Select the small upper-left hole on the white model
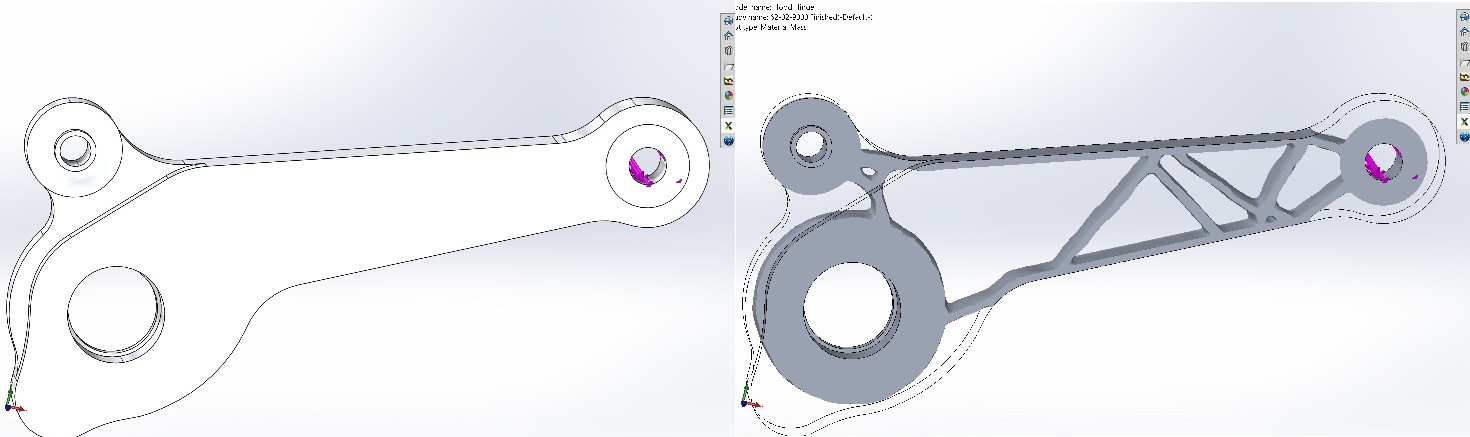 coord(73,149)
